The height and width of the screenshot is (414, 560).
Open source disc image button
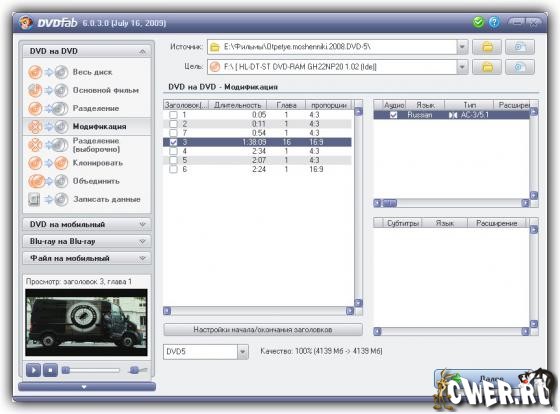point(520,47)
